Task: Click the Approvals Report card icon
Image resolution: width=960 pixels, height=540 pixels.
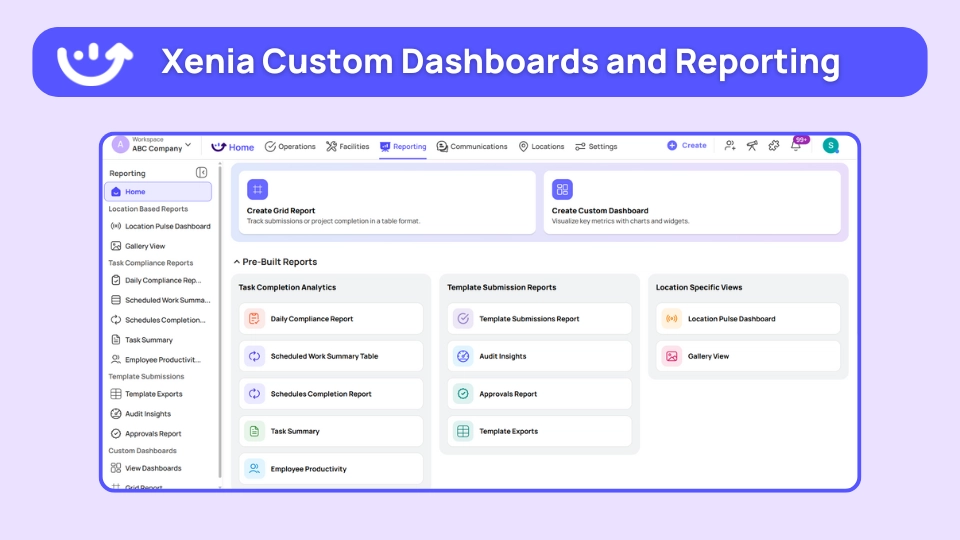Action: point(463,394)
